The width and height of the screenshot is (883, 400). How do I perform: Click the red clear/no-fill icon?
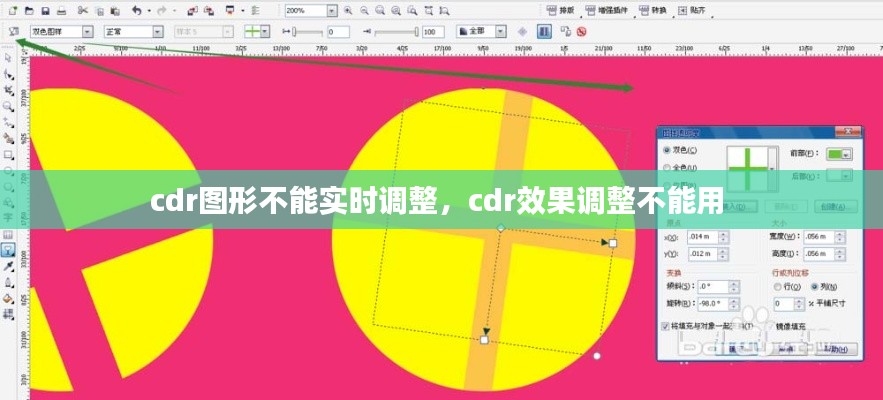[581, 32]
